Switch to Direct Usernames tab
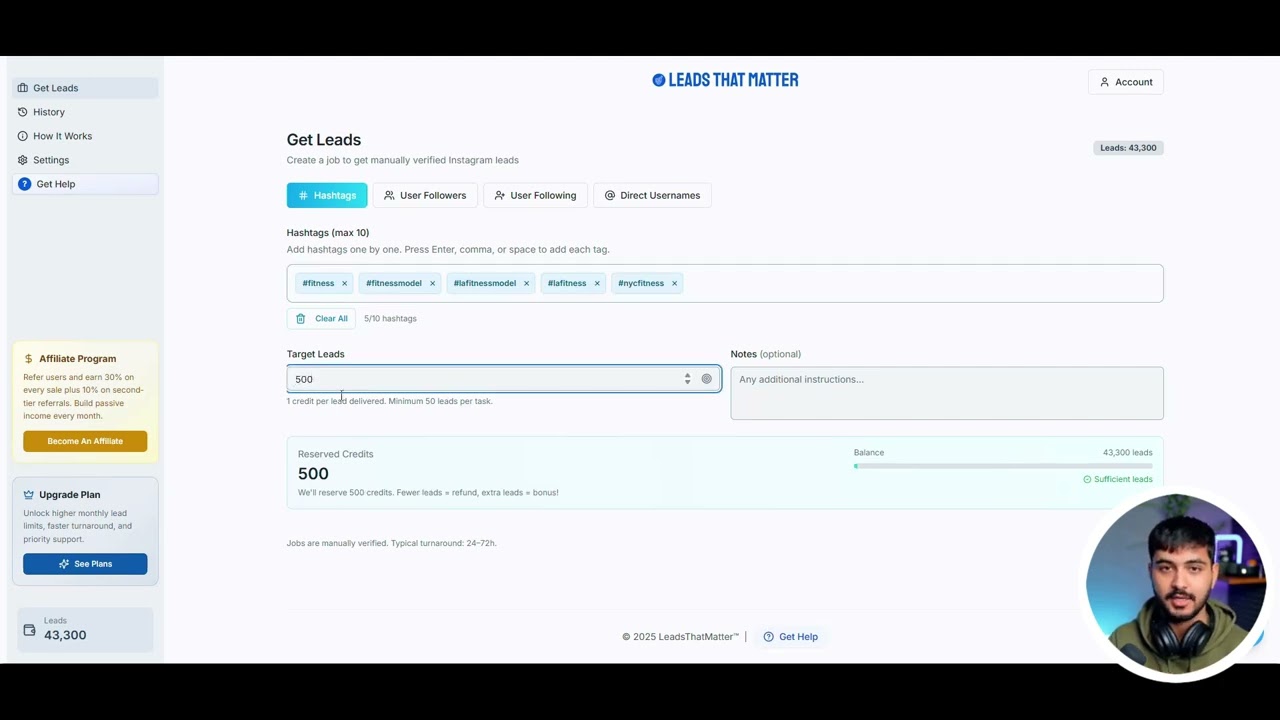The width and height of the screenshot is (1280, 720). pos(652,195)
